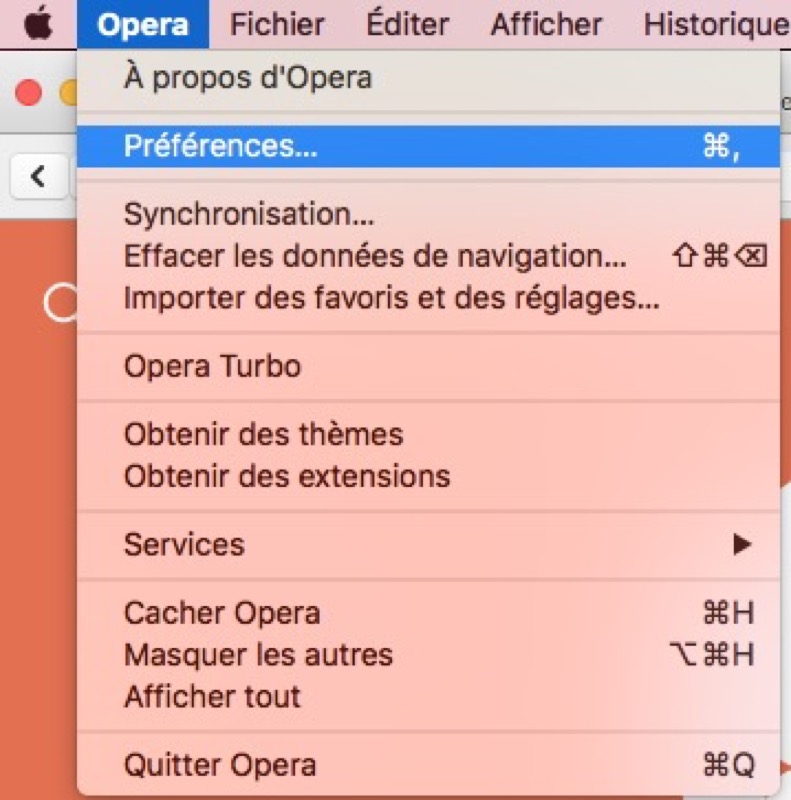Open the Afficher menu
This screenshot has height=800, width=791.
(546, 24)
